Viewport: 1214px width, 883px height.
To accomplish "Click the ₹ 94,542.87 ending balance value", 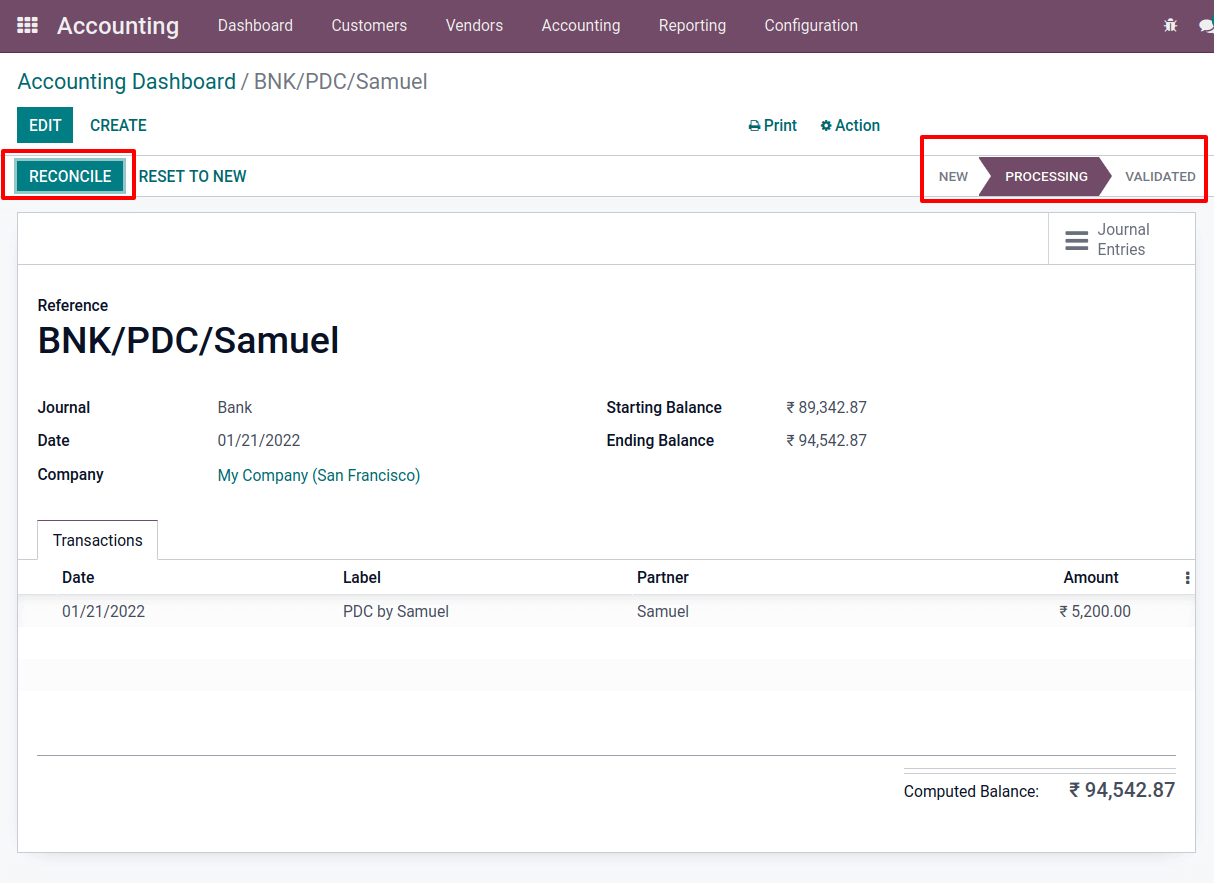I will coord(826,441).
